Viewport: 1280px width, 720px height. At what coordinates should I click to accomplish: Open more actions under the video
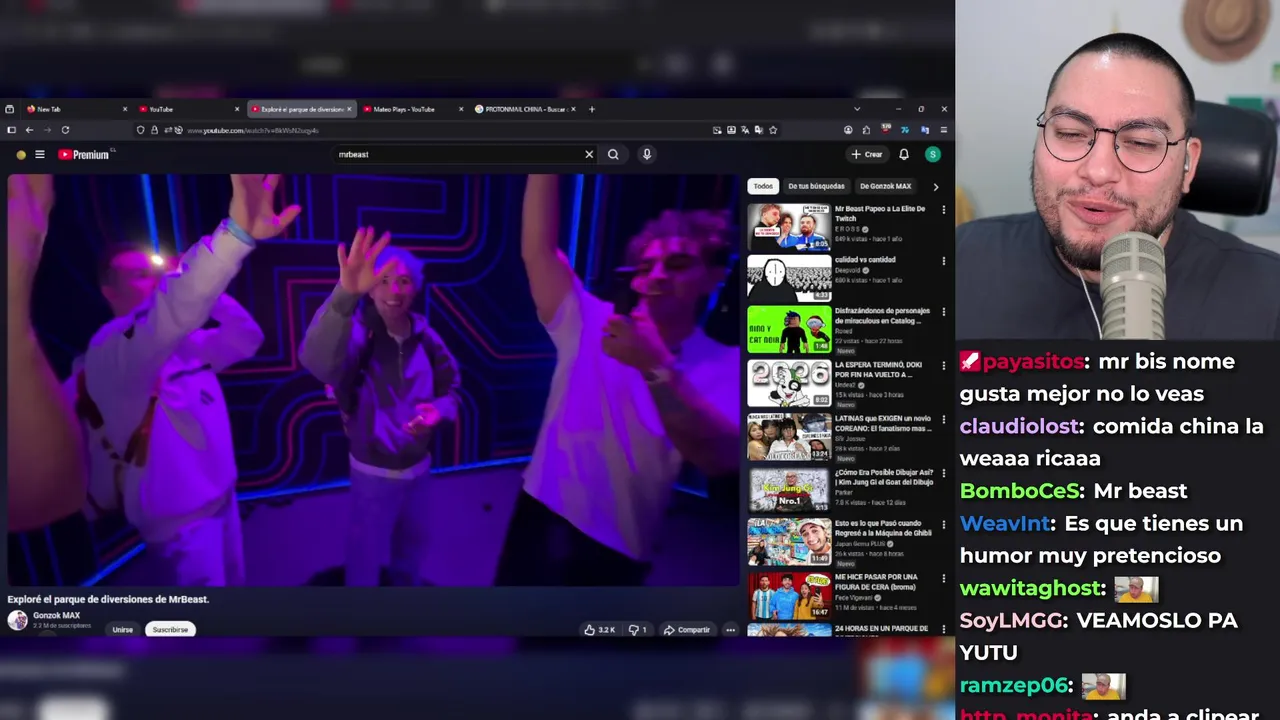click(730, 630)
